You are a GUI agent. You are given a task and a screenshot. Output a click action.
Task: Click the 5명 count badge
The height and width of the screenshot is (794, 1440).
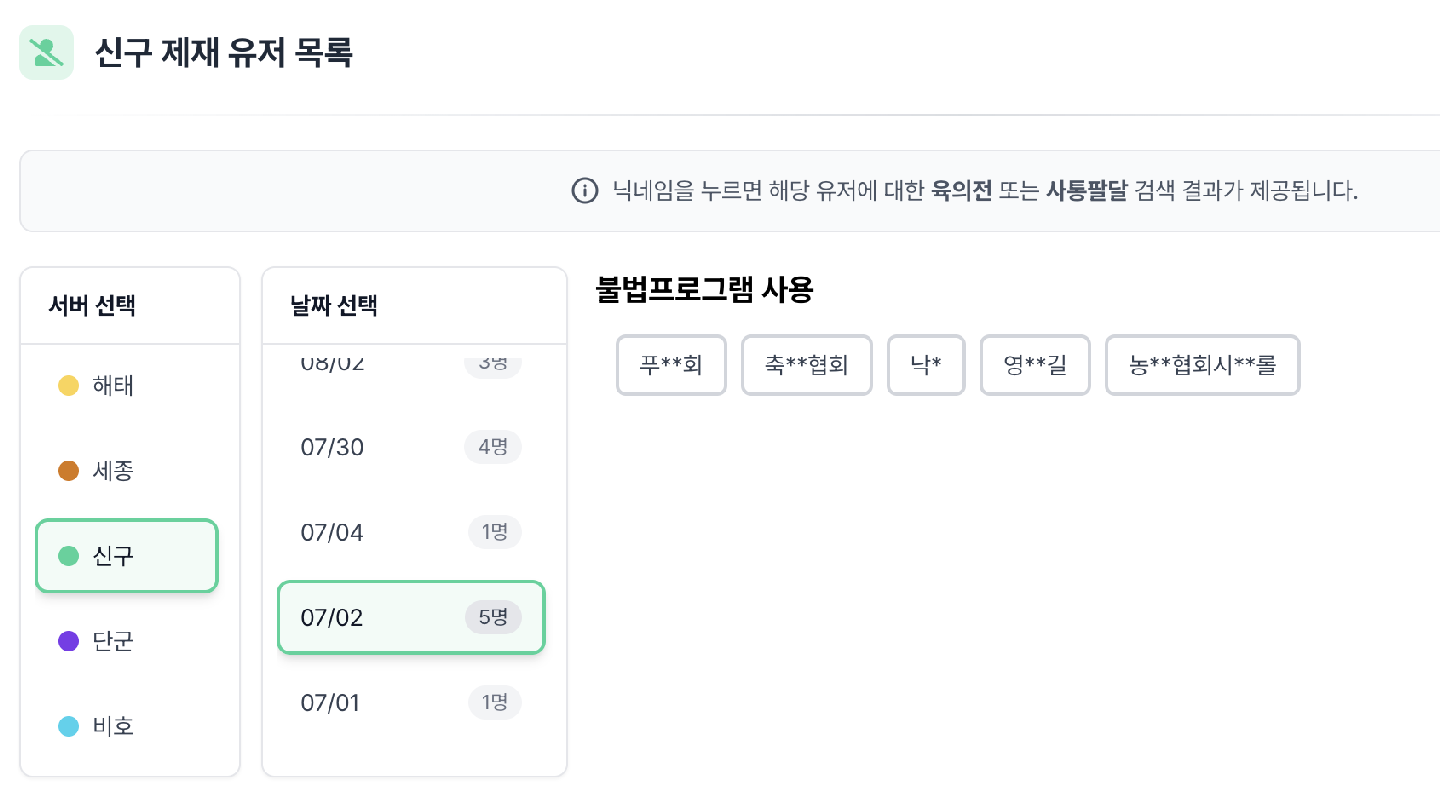click(493, 617)
